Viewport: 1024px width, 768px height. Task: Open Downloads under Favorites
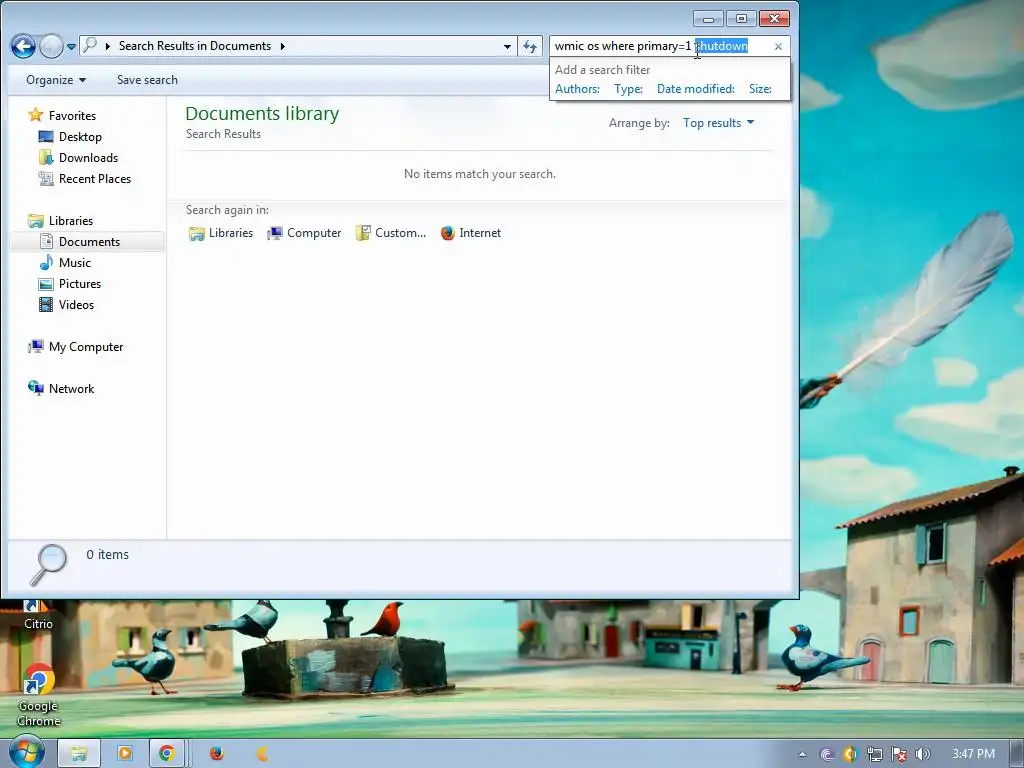click(88, 157)
